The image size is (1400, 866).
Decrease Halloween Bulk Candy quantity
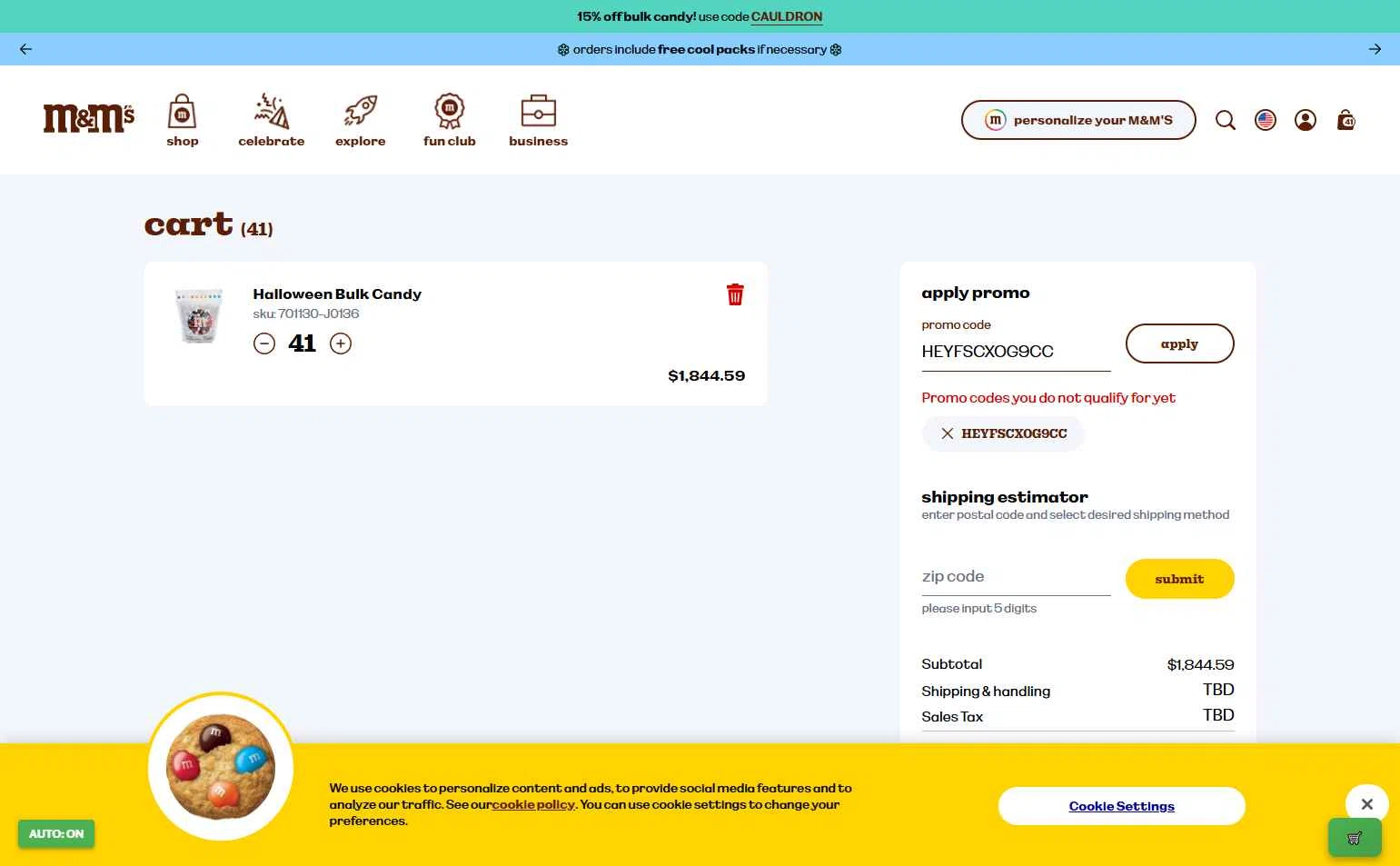(x=264, y=343)
